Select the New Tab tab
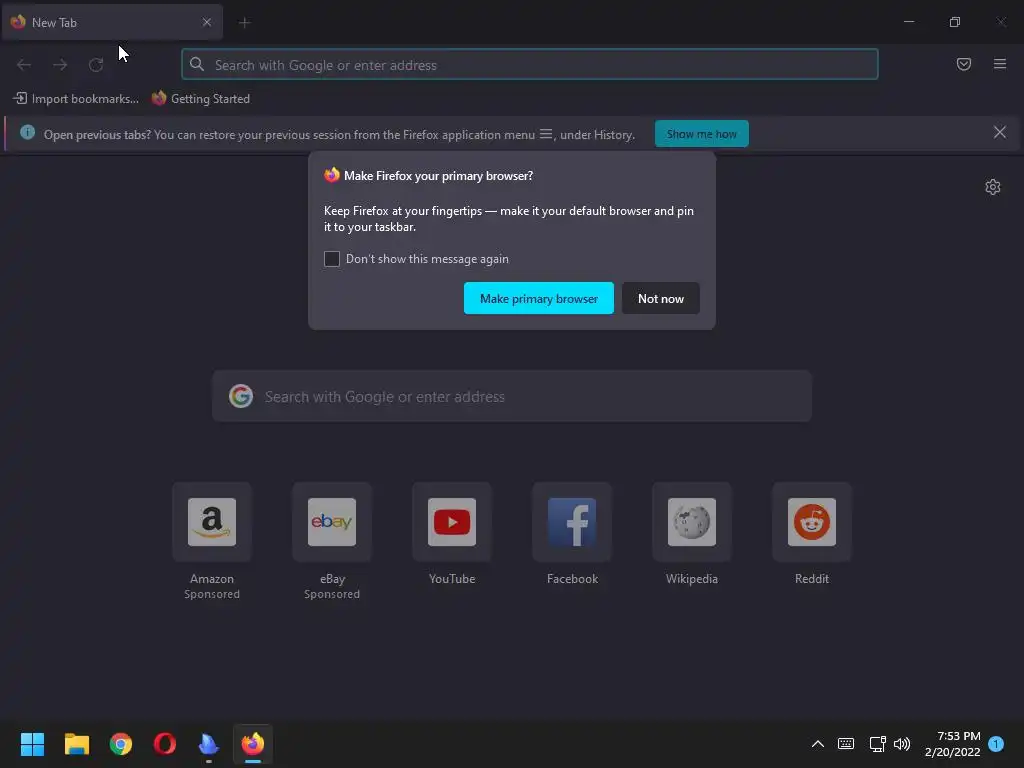 (x=112, y=22)
